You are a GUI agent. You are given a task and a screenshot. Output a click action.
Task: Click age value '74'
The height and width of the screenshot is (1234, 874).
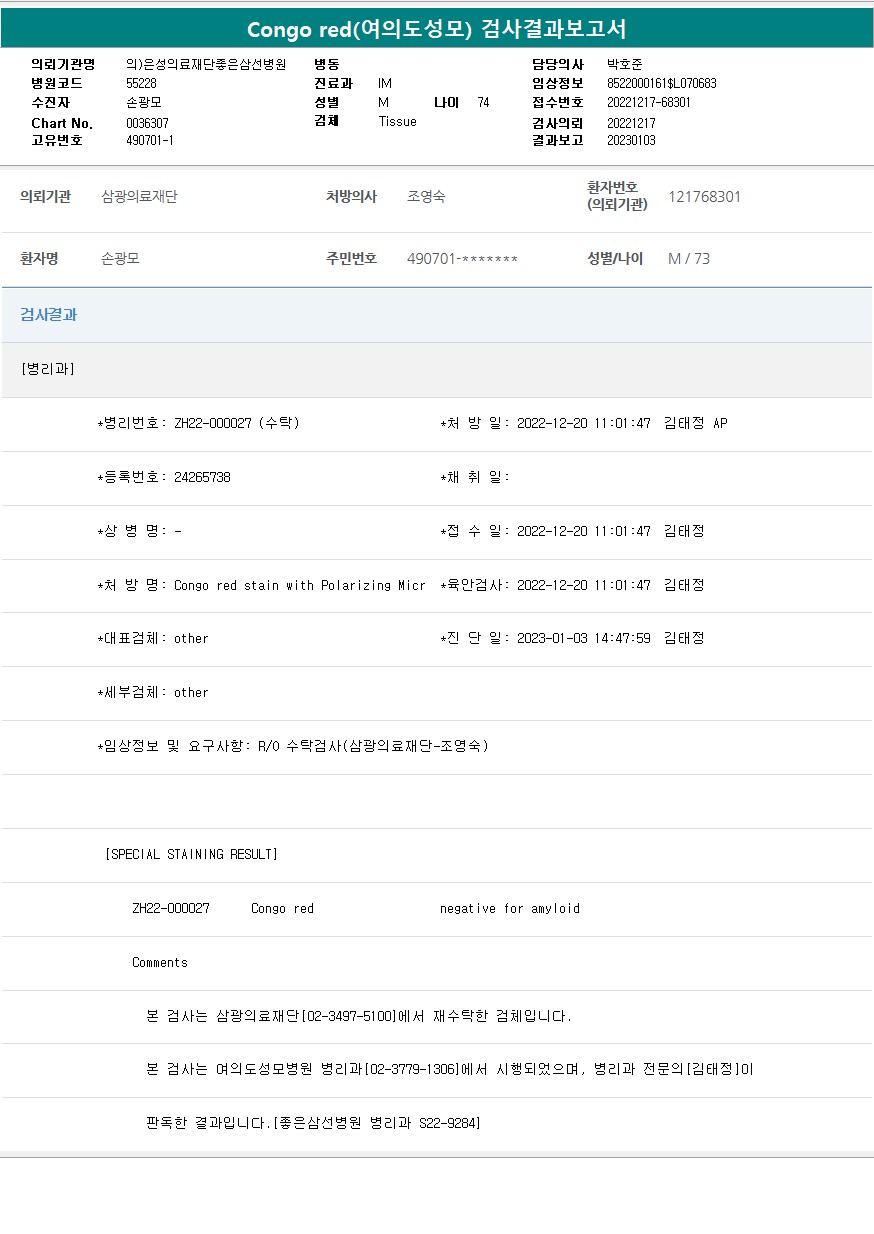tap(484, 102)
